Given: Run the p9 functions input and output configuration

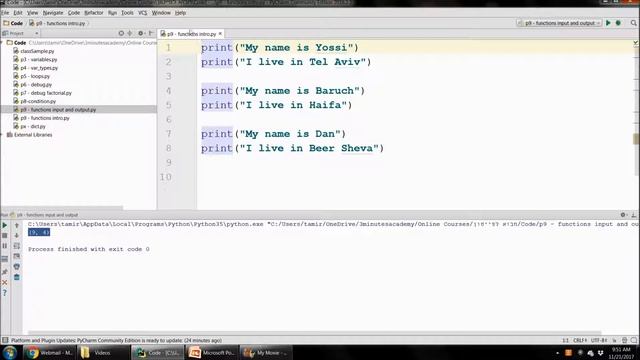Looking at the screenshot, I should point(608,23).
